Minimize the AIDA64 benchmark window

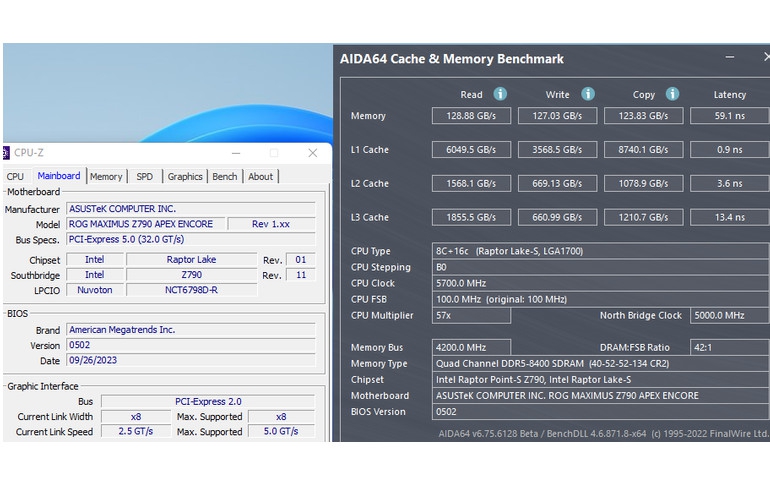click(x=730, y=57)
